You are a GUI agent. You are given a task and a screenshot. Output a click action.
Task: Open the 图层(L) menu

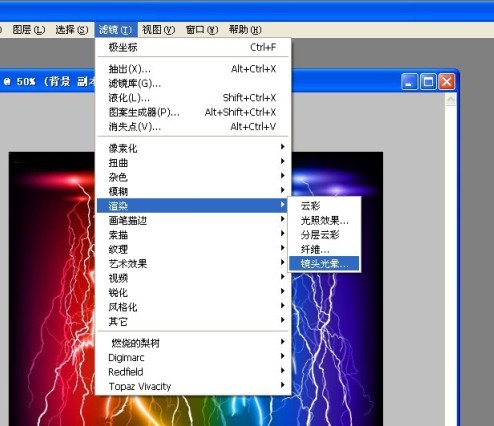tap(29, 30)
